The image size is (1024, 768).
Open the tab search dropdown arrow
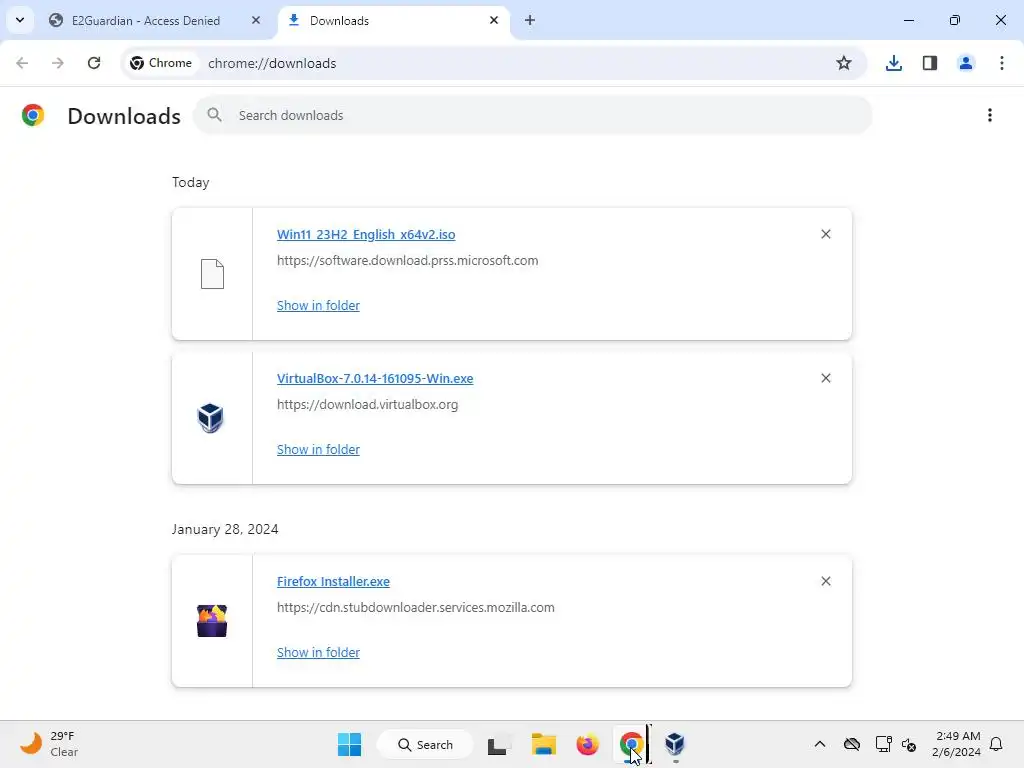click(20, 20)
